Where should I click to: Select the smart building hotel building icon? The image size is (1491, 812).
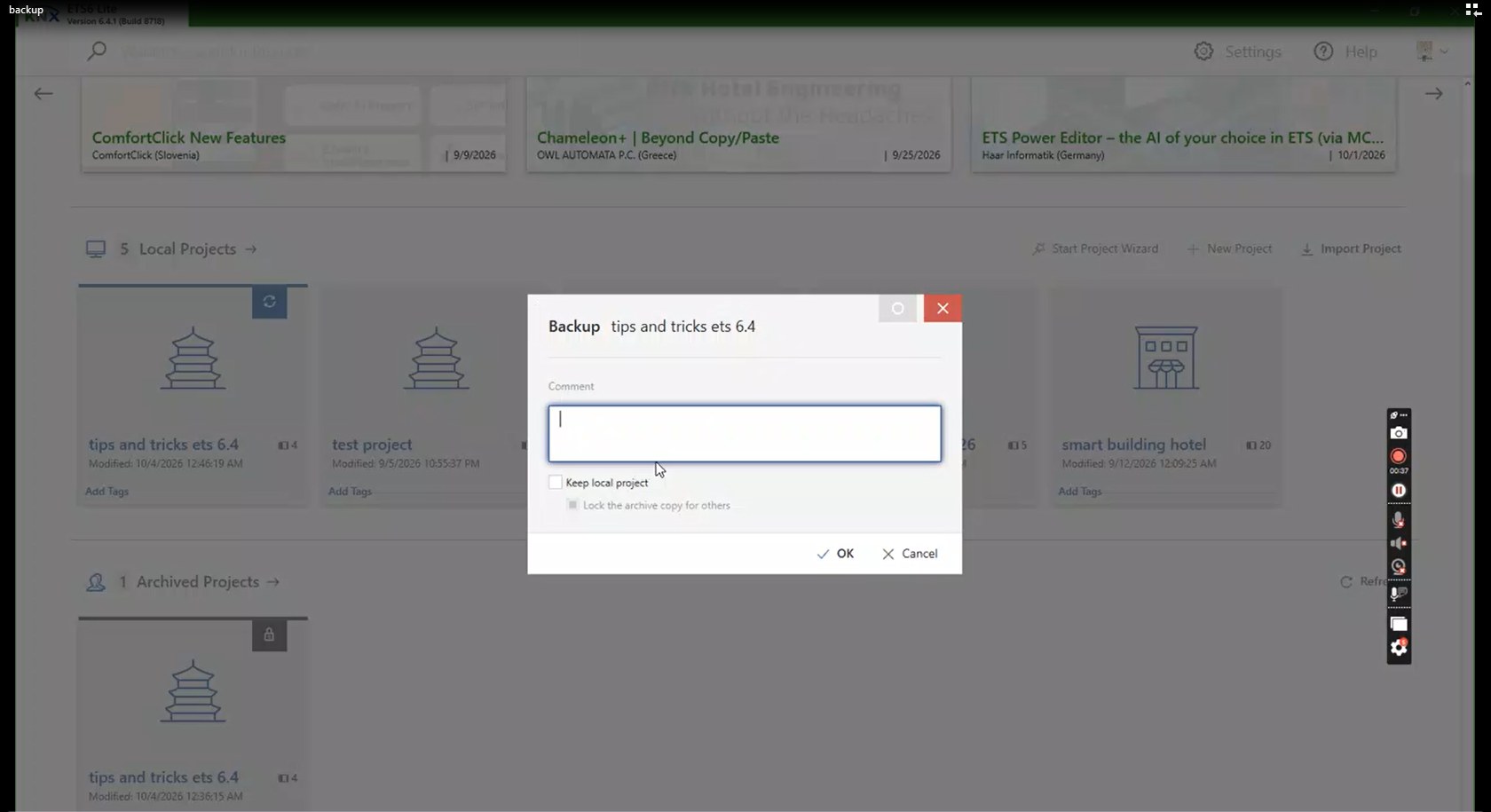[1166, 358]
